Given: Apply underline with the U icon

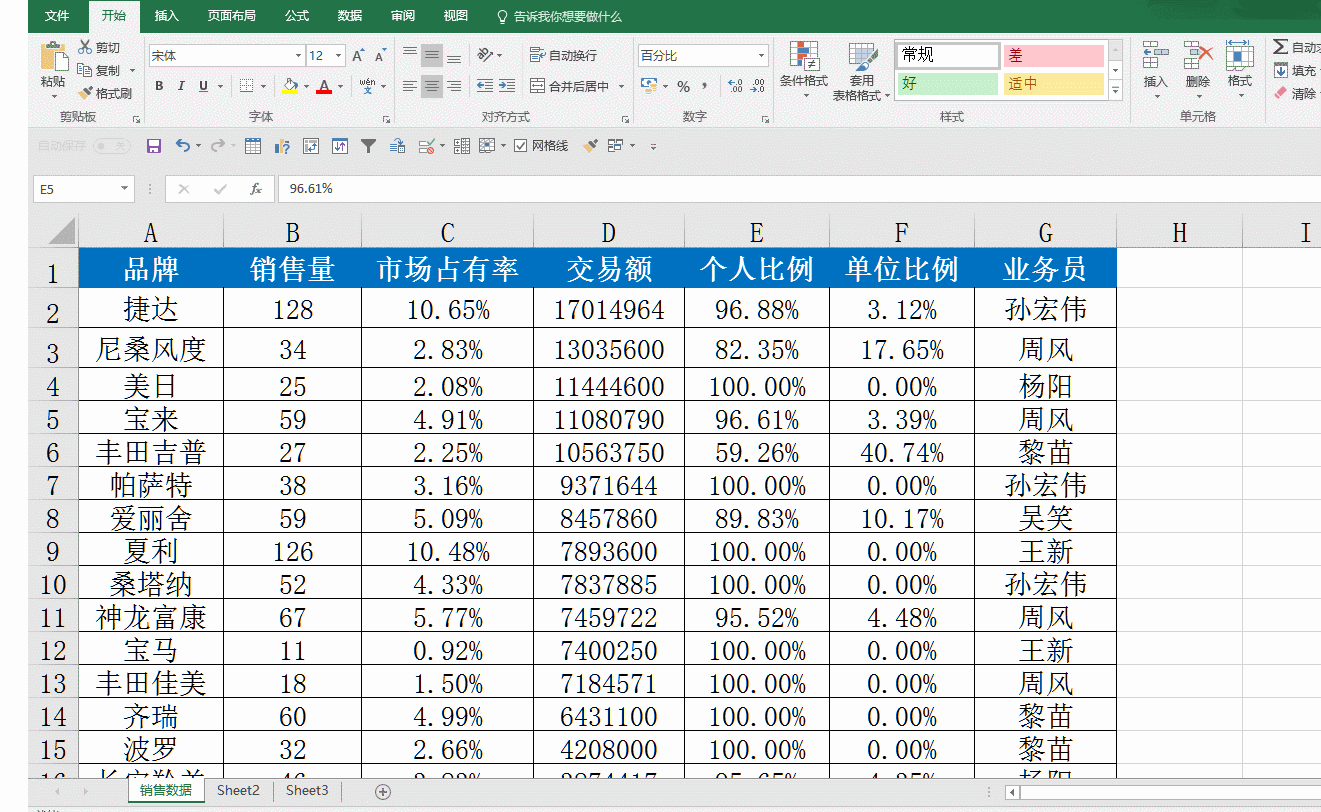Looking at the screenshot, I should [204, 87].
